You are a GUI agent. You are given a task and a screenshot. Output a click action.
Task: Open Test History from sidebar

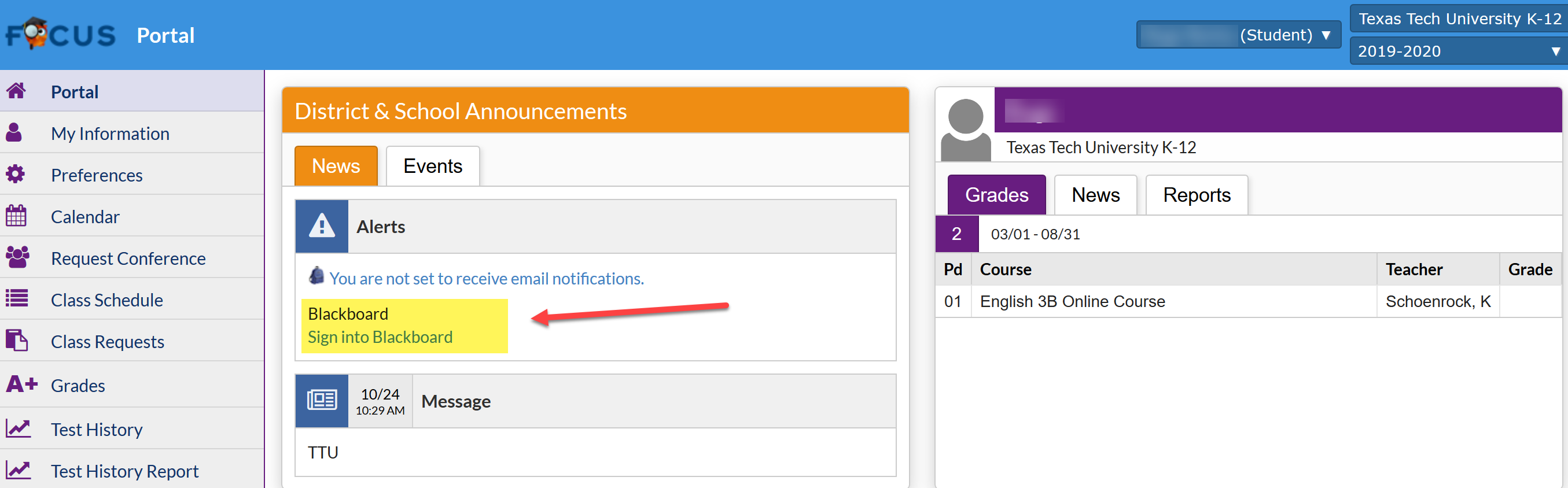131,429
